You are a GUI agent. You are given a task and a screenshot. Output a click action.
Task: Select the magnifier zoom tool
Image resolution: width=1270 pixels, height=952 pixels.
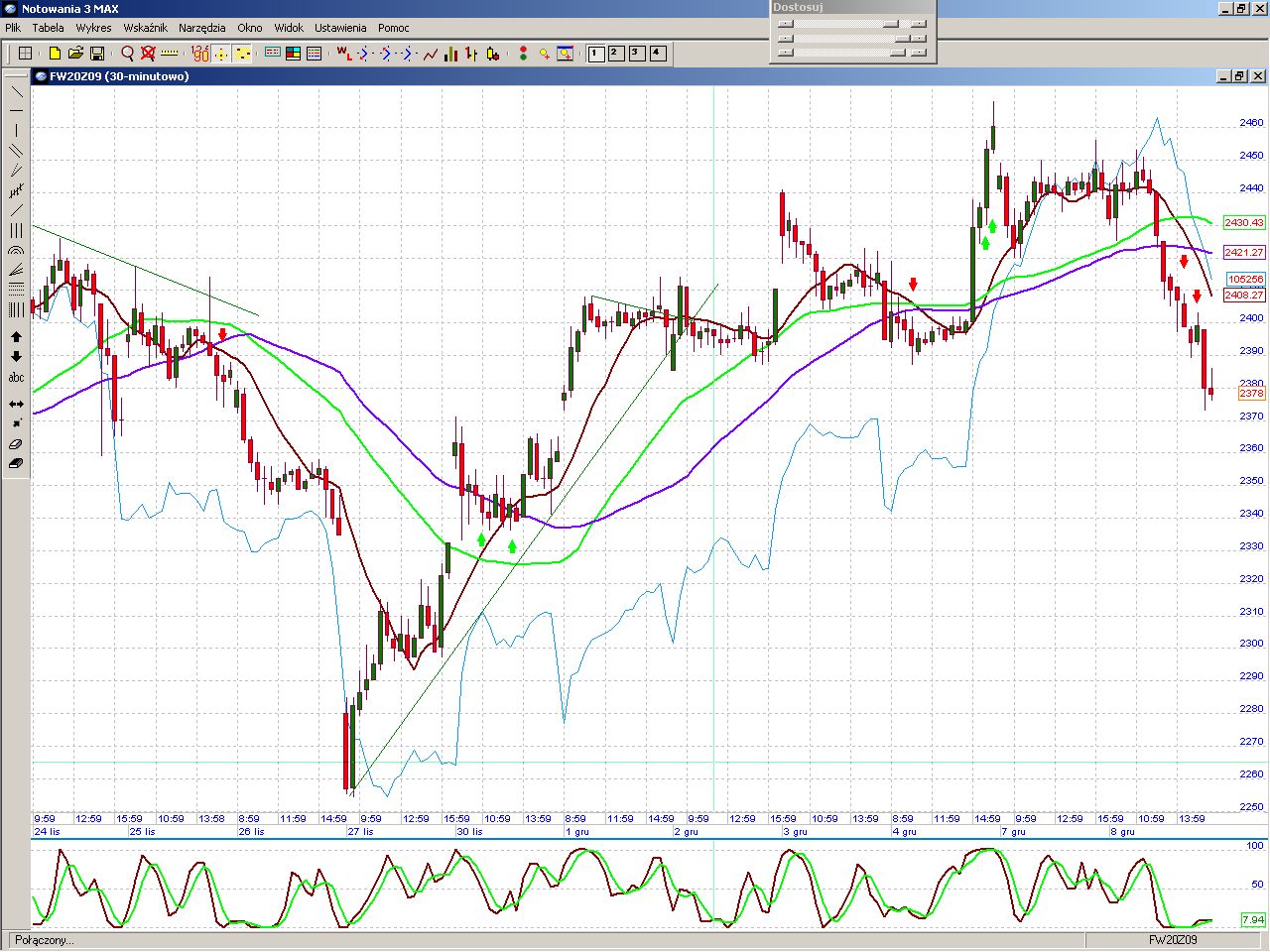(127, 54)
